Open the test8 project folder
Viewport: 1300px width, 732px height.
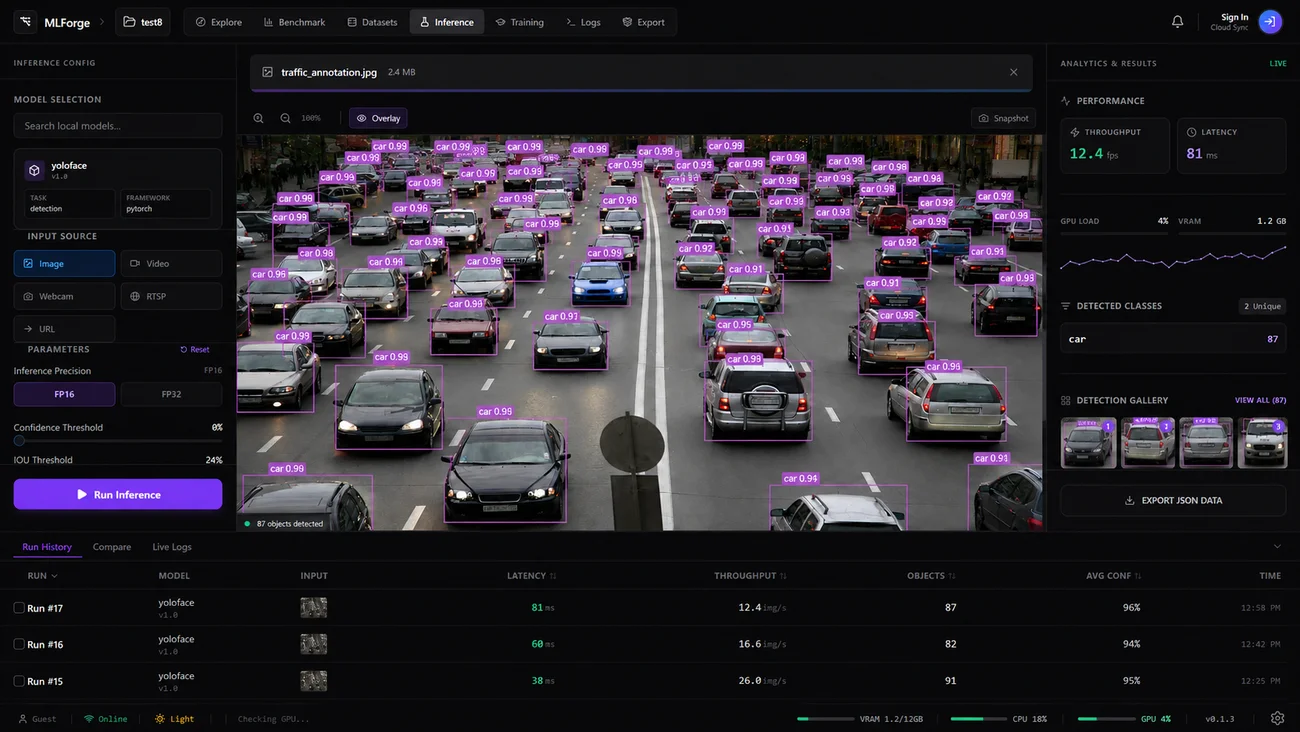click(142, 22)
